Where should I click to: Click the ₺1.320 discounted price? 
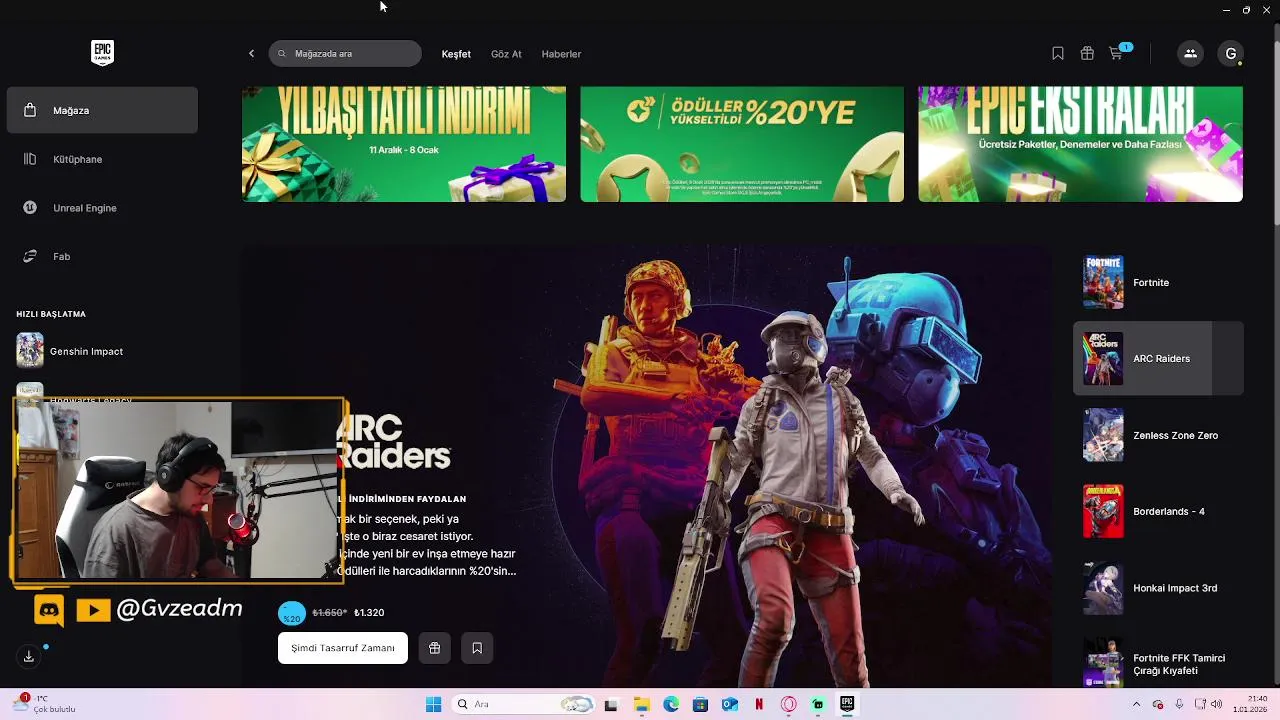click(x=369, y=612)
